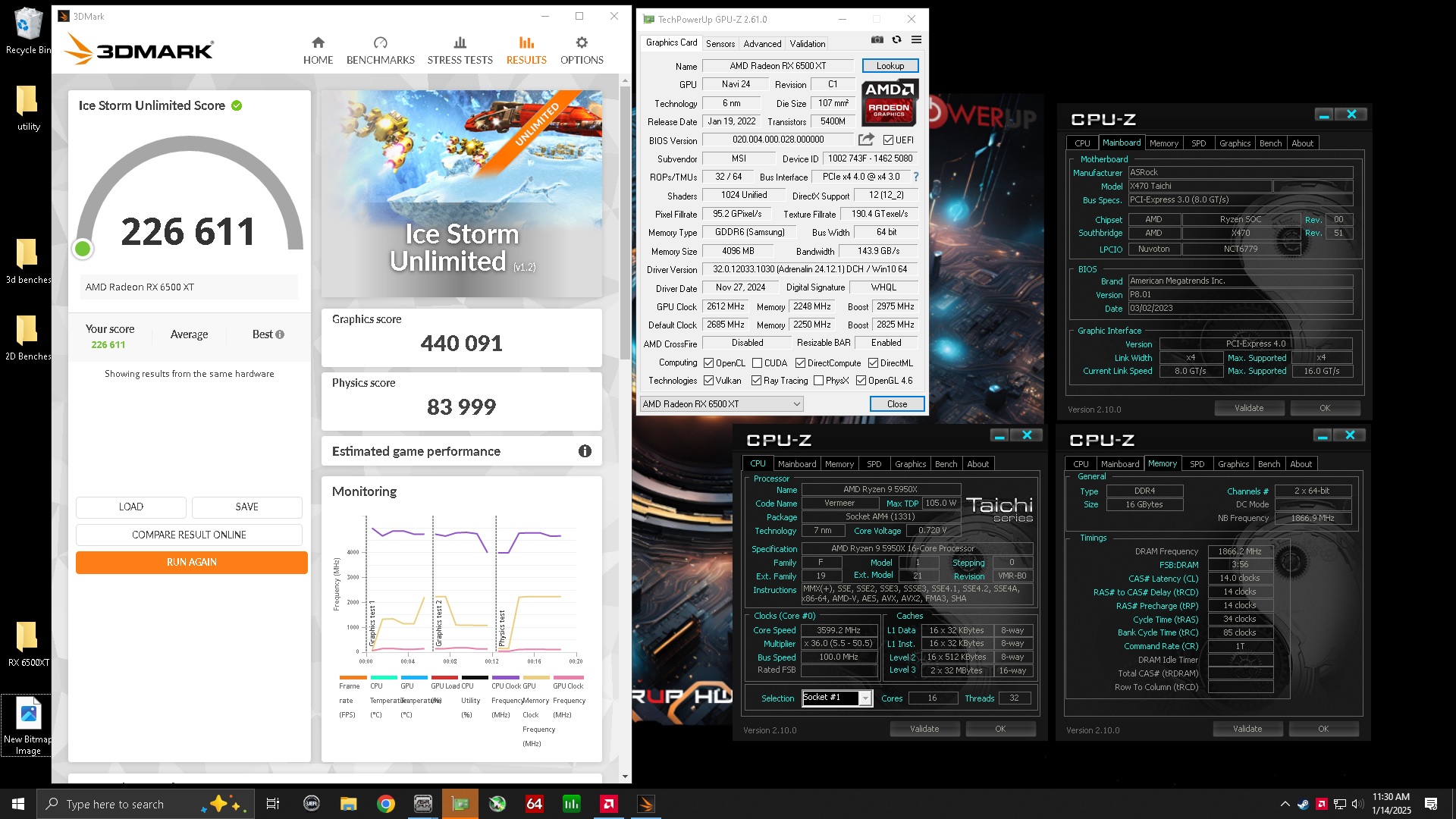
Task: Click purple CPU Clock Frequency legend swatch
Action: [505, 678]
